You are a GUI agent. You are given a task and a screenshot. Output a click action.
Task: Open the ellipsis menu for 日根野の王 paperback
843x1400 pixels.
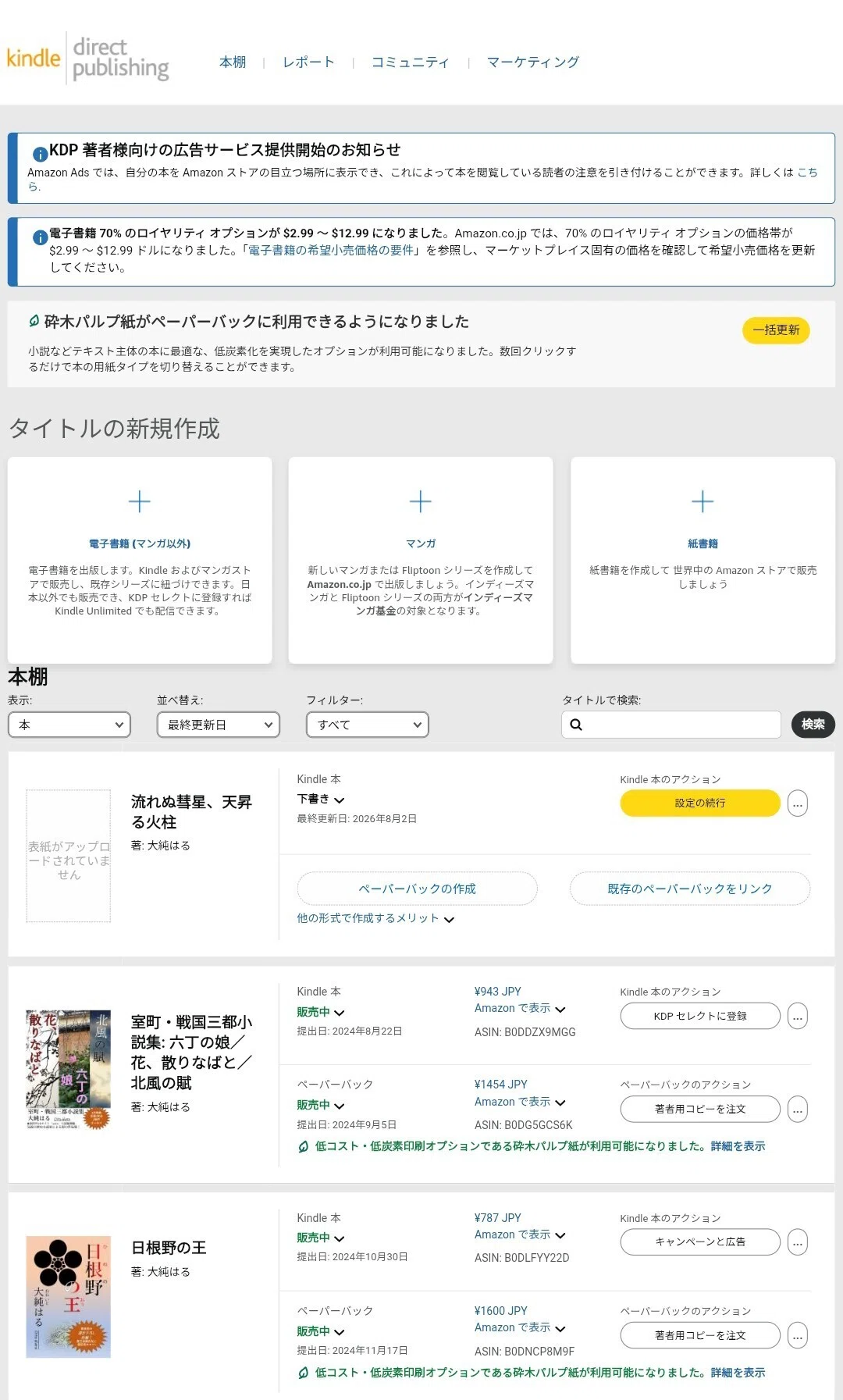pos(797,1335)
